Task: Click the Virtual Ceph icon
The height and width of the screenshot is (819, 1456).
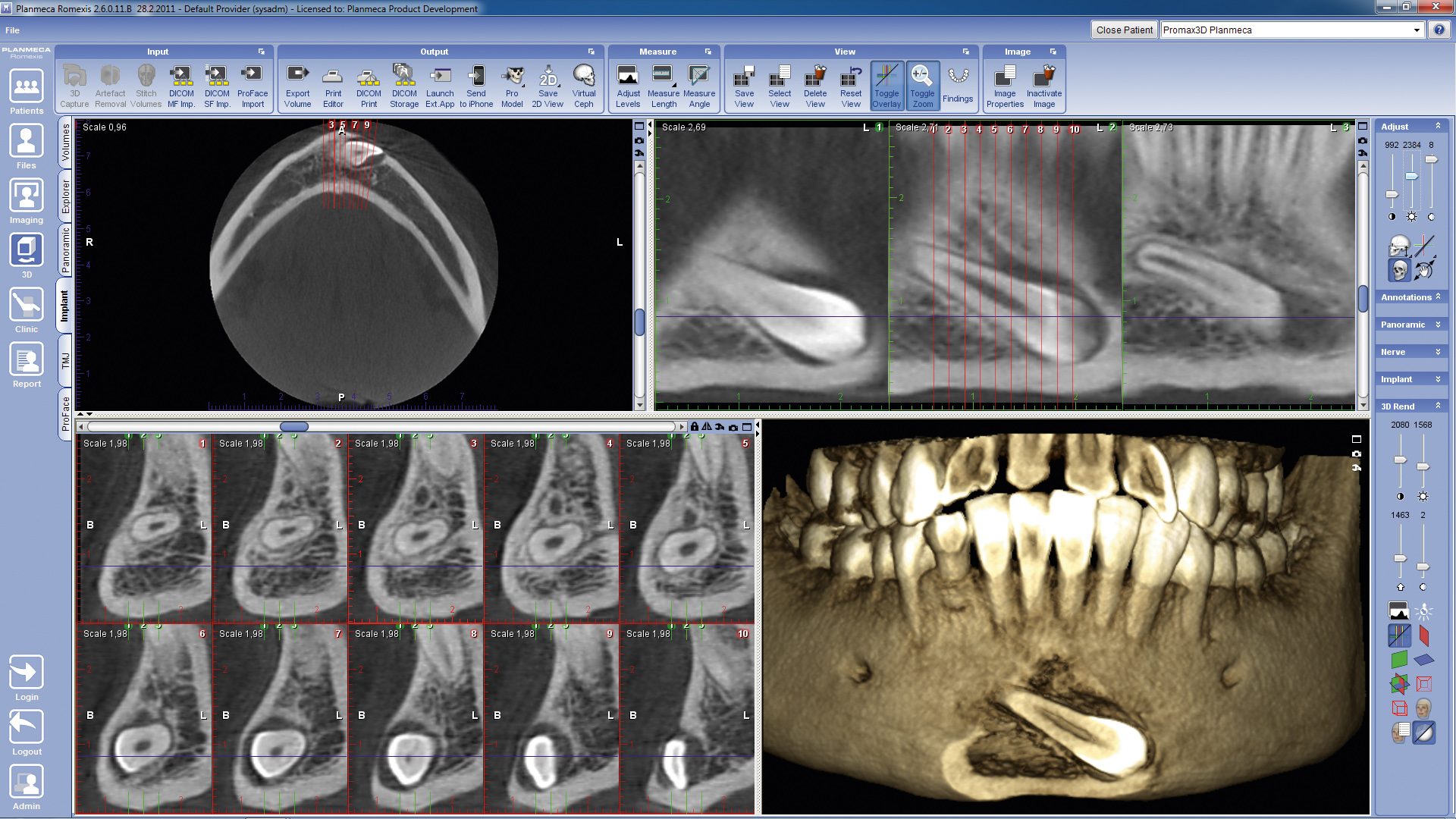Action: pos(583,85)
